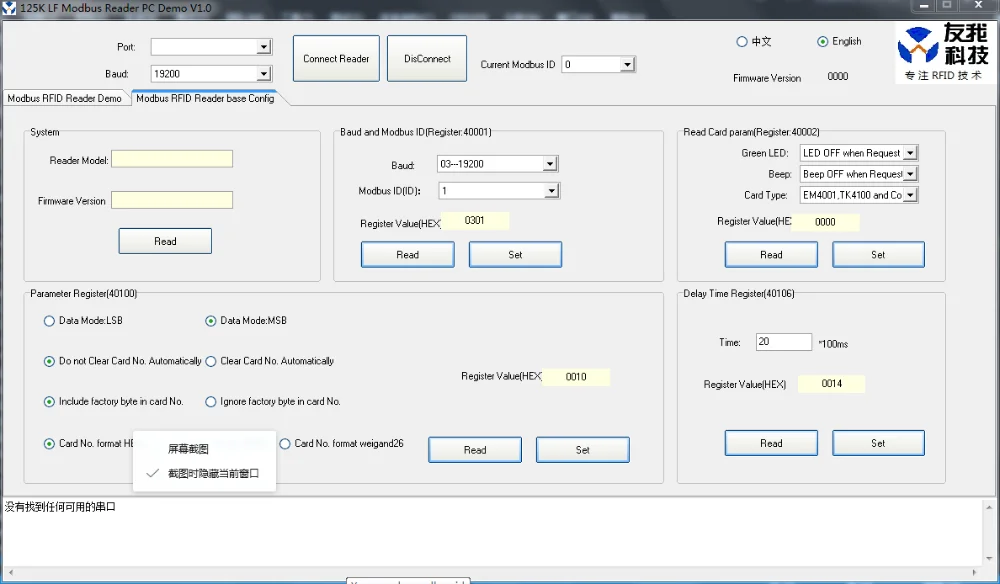Click Register Value field showing 0014
This screenshot has height=584, width=1000.
[832, 384]
